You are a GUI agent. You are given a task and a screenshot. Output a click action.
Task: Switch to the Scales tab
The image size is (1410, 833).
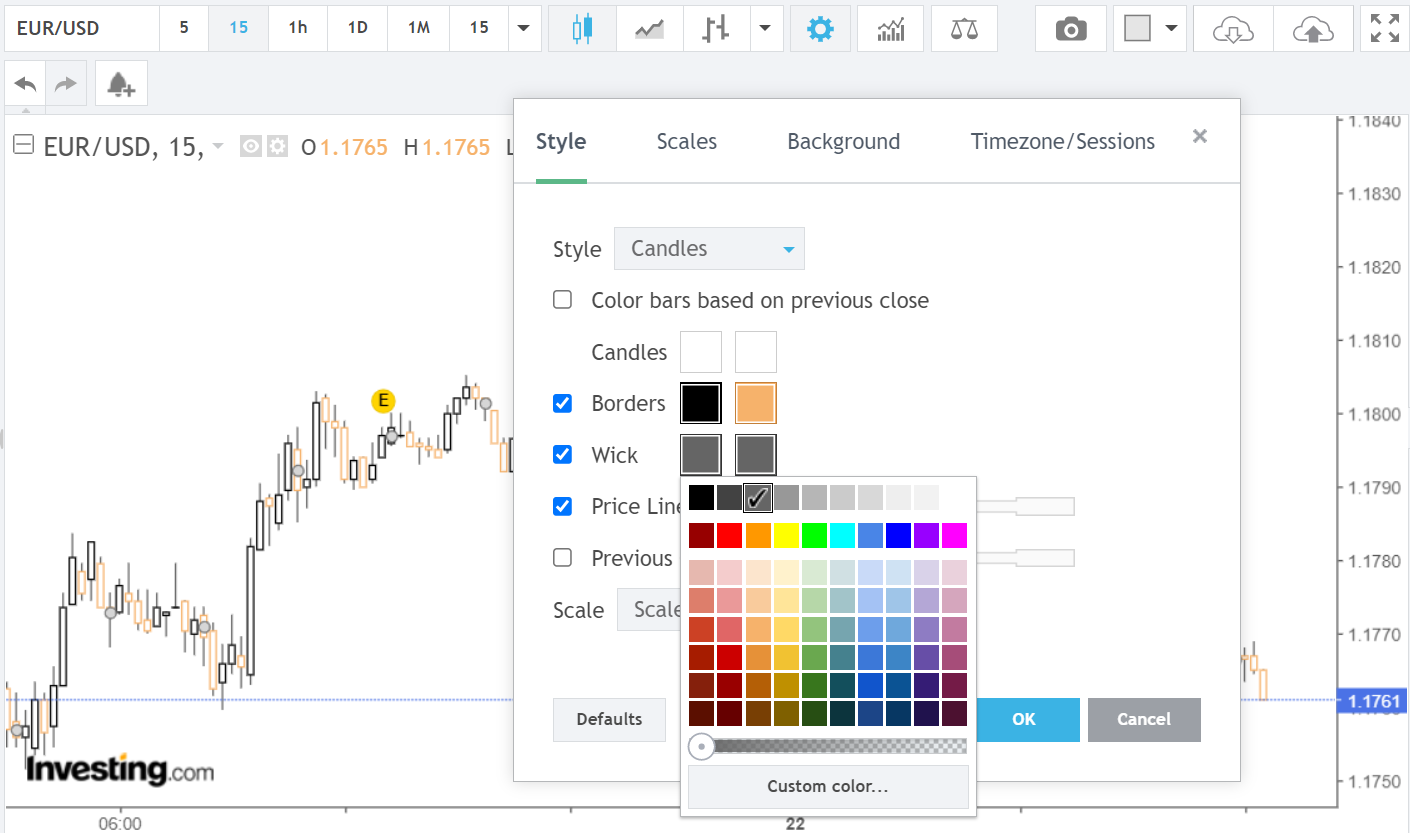(687, 142)
